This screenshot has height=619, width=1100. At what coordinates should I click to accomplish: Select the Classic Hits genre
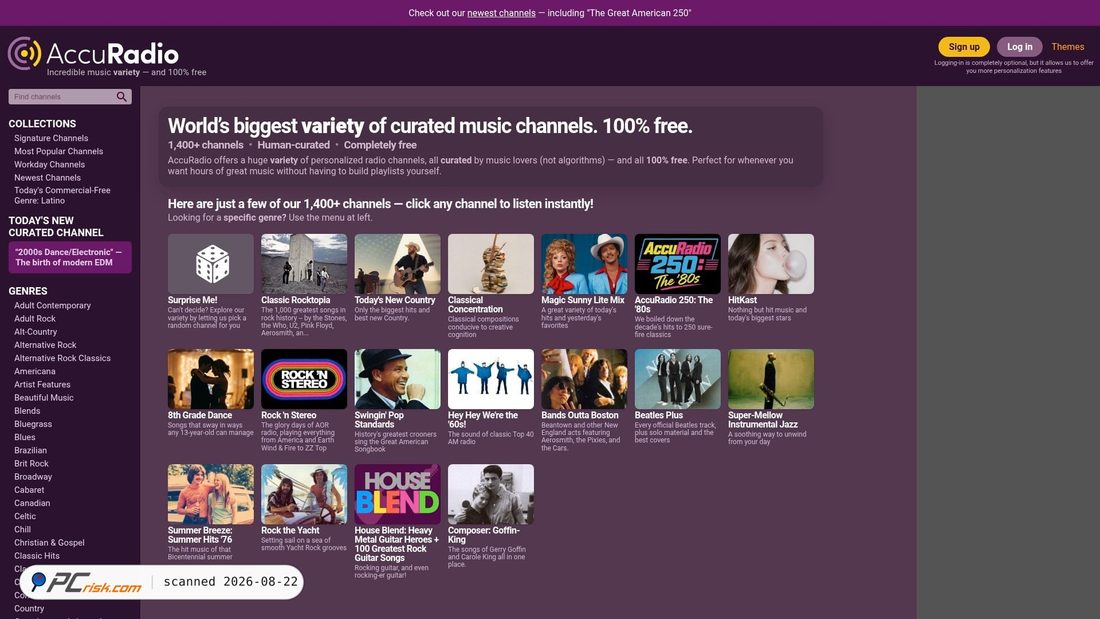(36, 556)
